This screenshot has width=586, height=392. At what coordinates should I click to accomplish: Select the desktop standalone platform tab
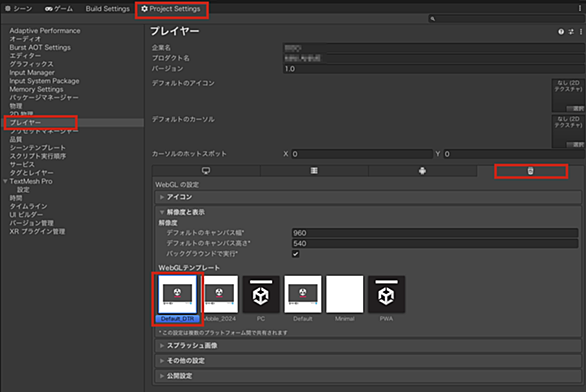tap(206, 171)
